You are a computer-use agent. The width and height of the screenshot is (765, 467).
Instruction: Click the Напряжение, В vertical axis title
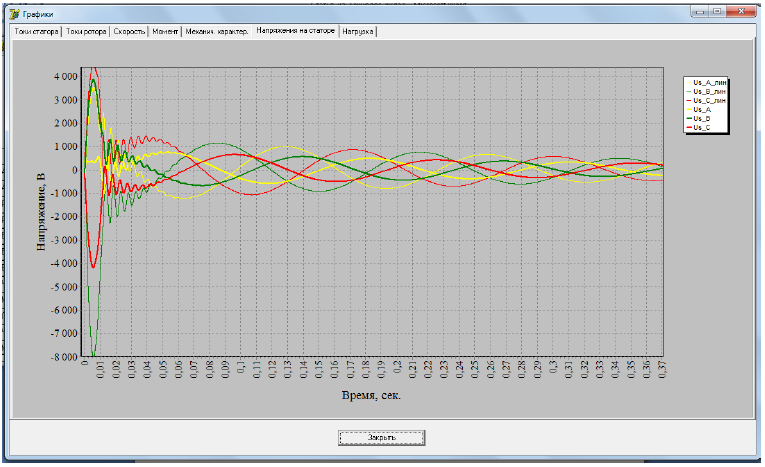[42, 211]
